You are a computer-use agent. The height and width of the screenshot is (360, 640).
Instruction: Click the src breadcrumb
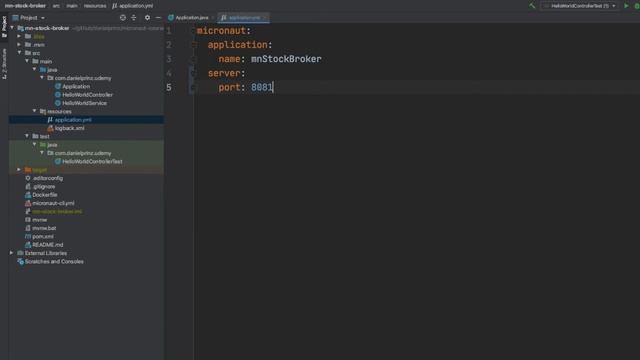pos(56,6)
